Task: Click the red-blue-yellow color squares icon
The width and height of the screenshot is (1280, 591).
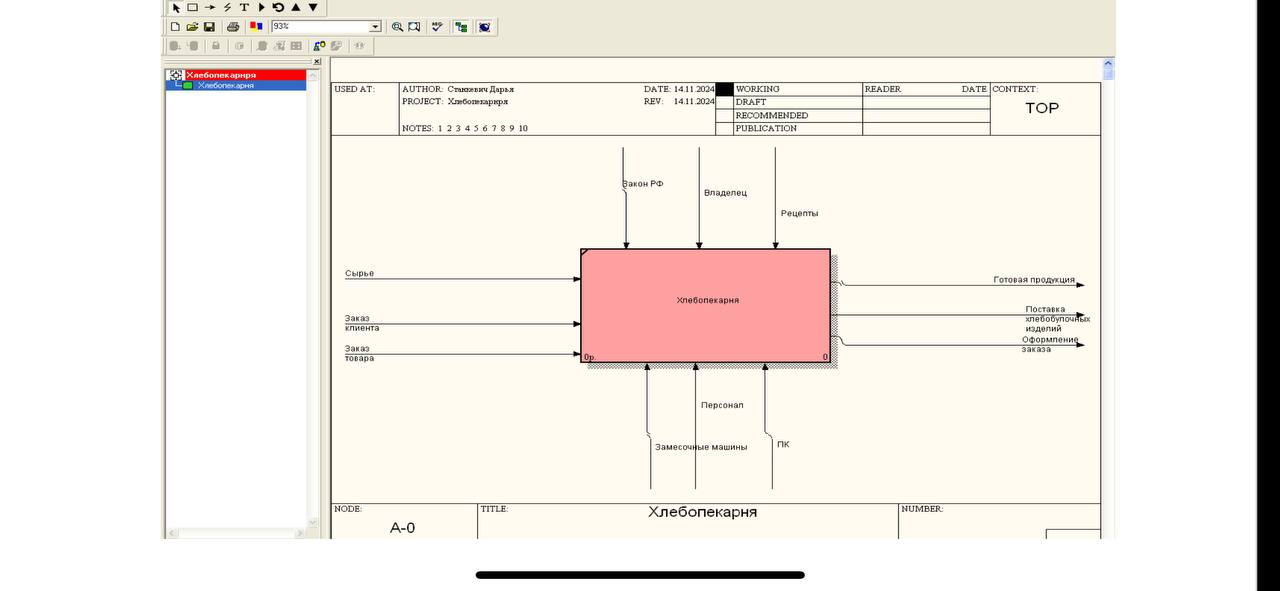Action: pos(256,26)
